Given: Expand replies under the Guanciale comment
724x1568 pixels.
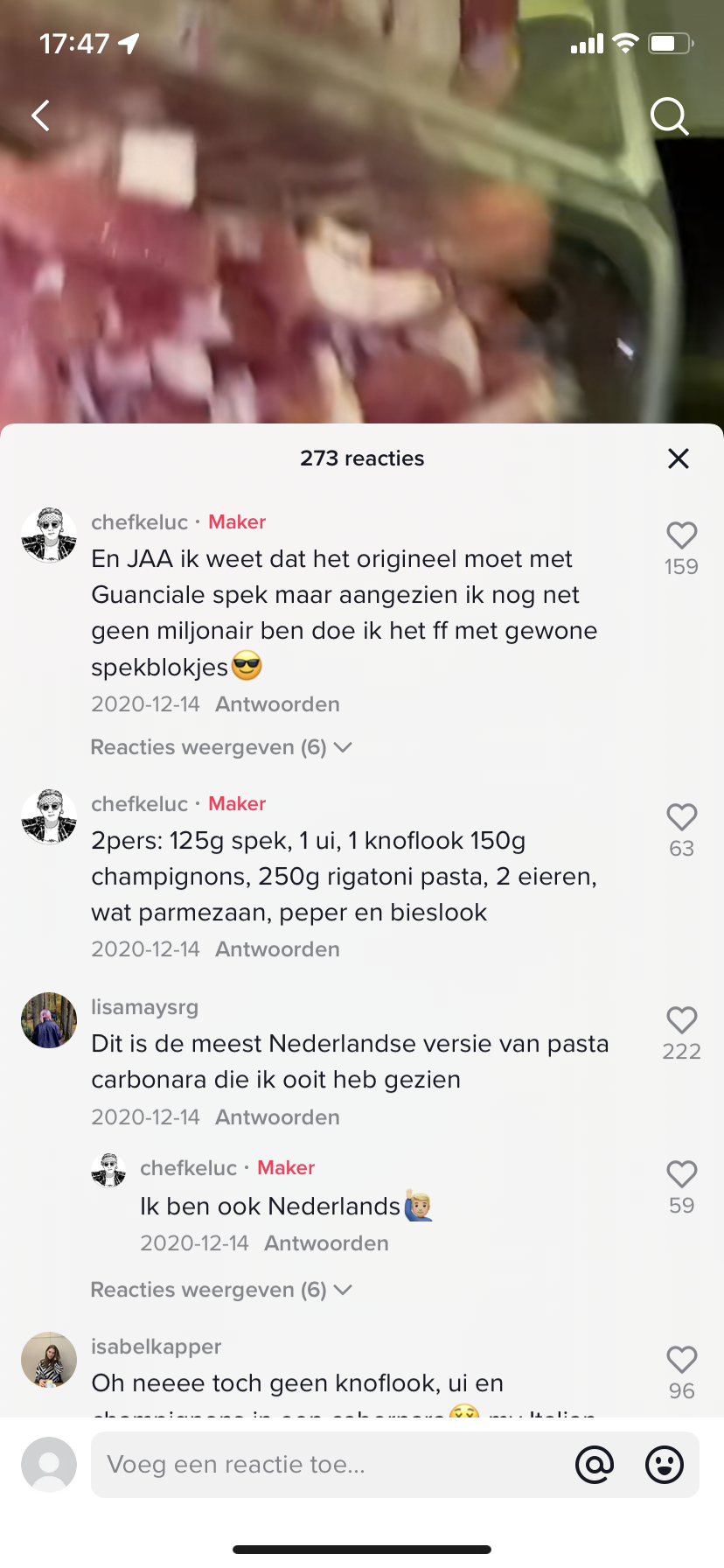Looking at the screenshot, I should [220, 747].
